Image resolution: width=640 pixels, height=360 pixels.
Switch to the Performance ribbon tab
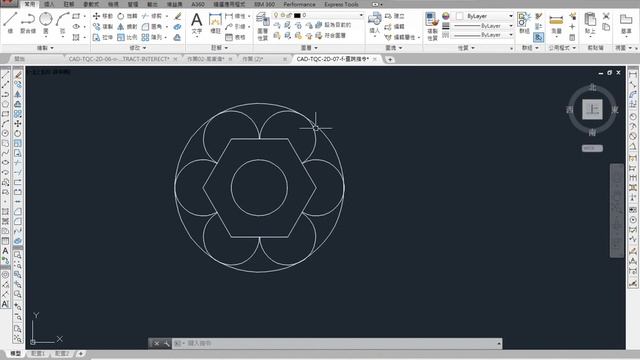point(299,4)
